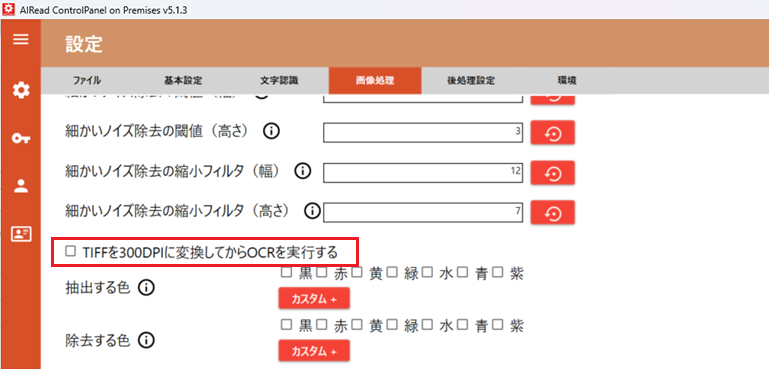Viewport: 769px width, 369px height.
Task: Show info for 除去する色
Action: pyautogui.click(x=146, y=340)
